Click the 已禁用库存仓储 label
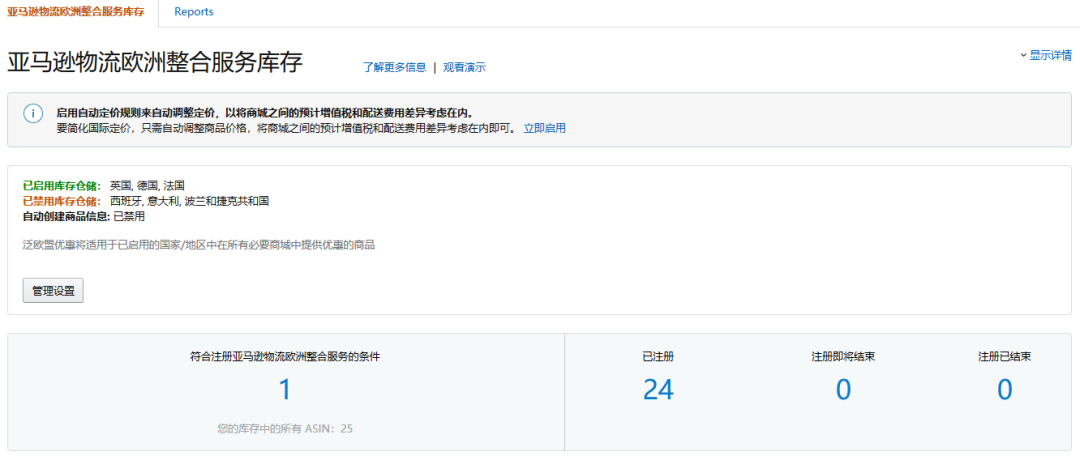 [x=62, y=200]
